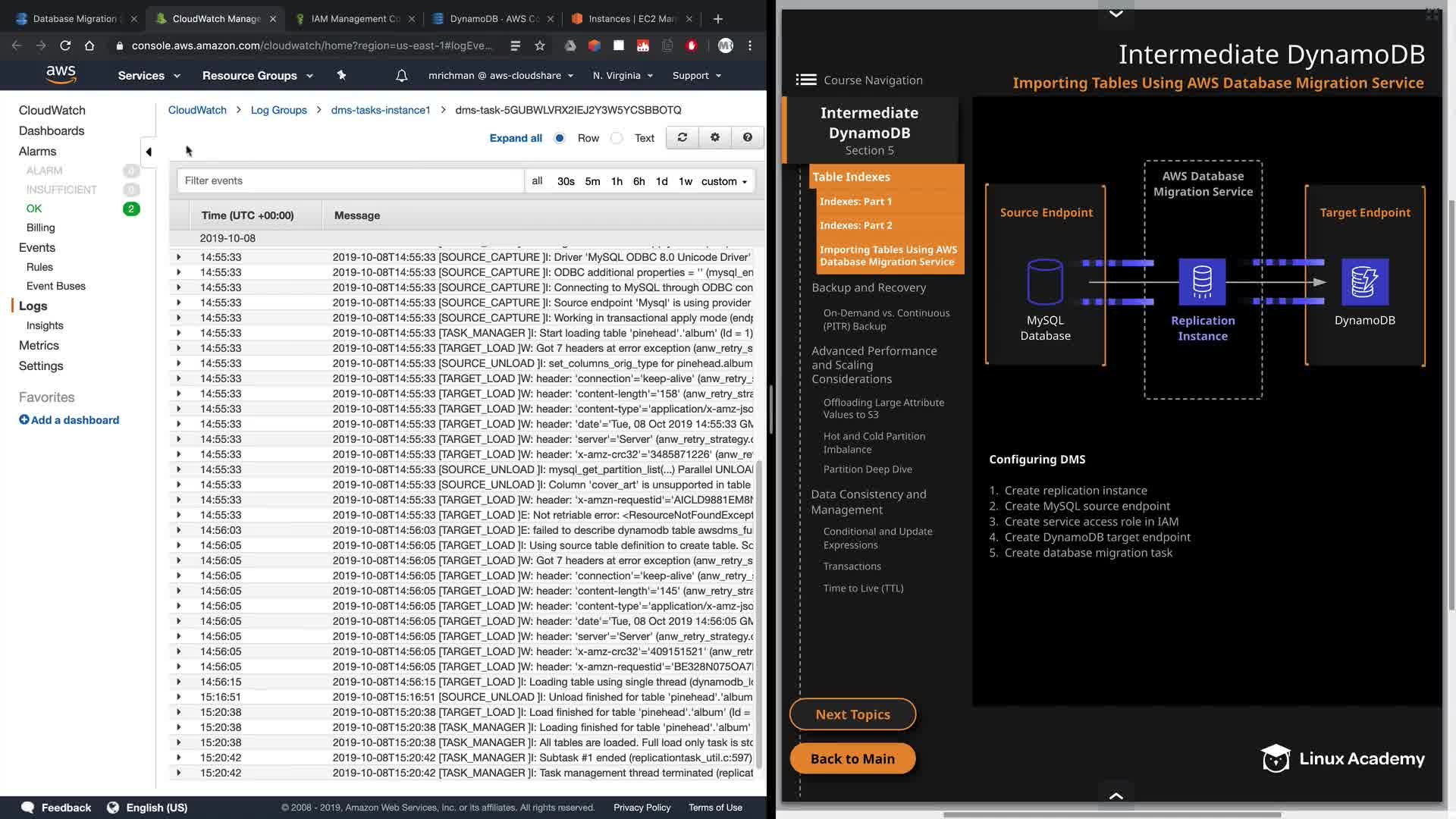Select the Text view radio button
The image size is (1456, 819).
[617, 138]
